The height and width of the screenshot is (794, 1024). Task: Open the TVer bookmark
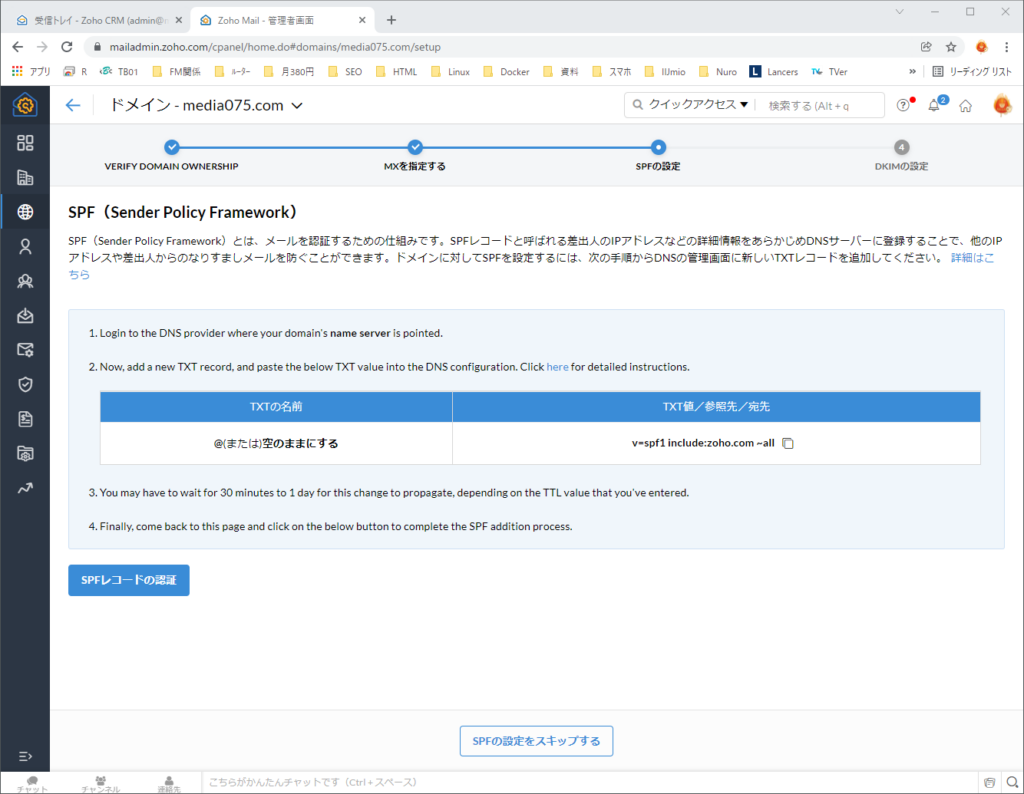pos(829,71)
